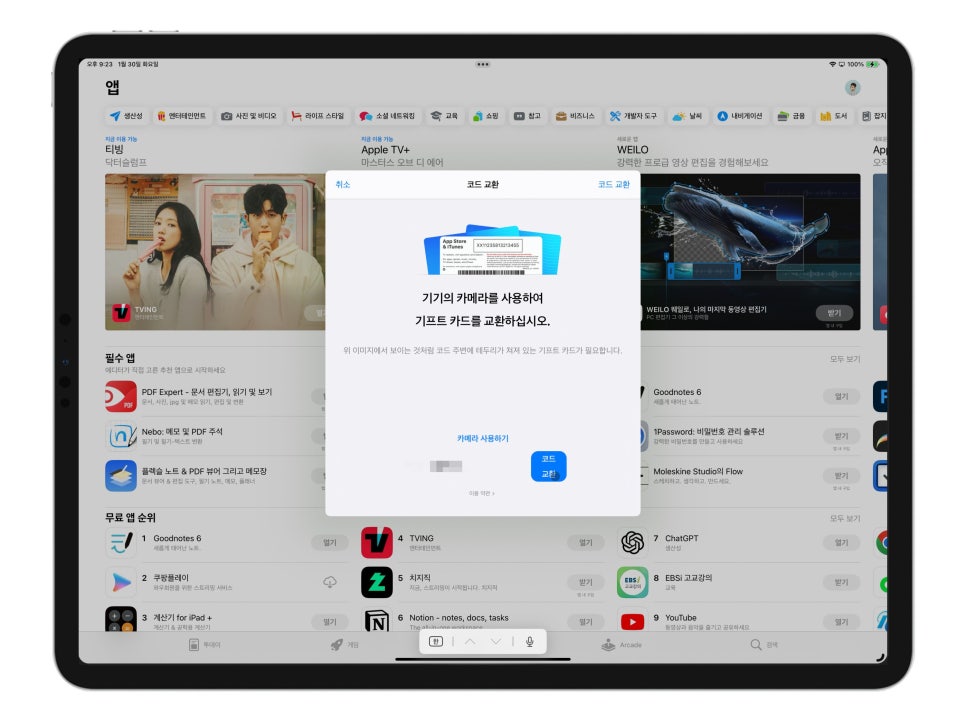
Task: Tap 받기 on the WEILO banner
Action: [x=834, y=313]
